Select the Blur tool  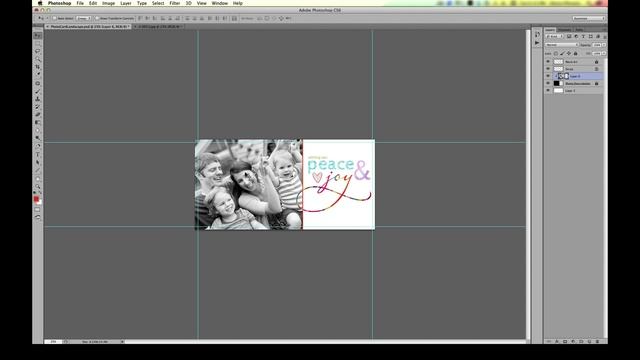click(x=38, y=131)
